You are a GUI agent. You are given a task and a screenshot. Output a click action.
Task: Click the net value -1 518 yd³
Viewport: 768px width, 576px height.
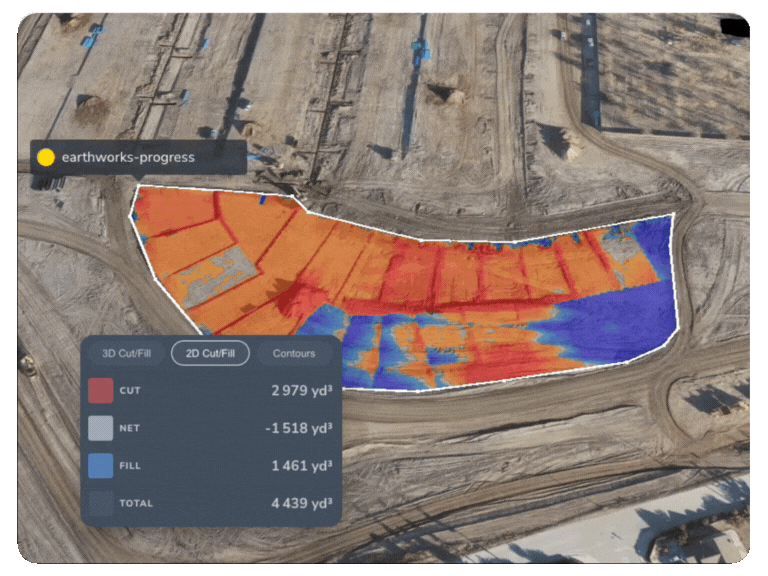point(299,428)
